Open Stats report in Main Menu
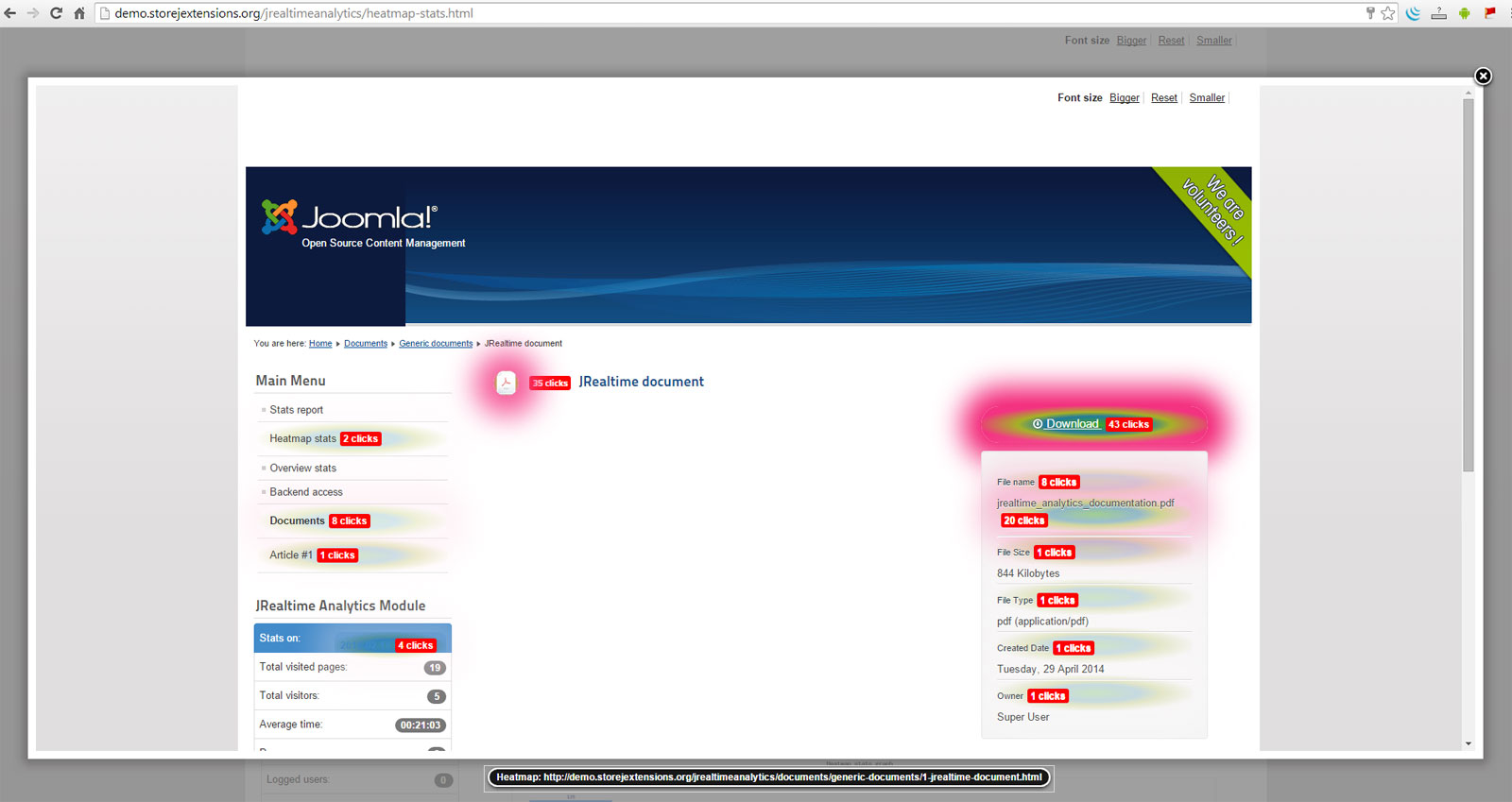The image size is (1512, 802). click(296, 410)
